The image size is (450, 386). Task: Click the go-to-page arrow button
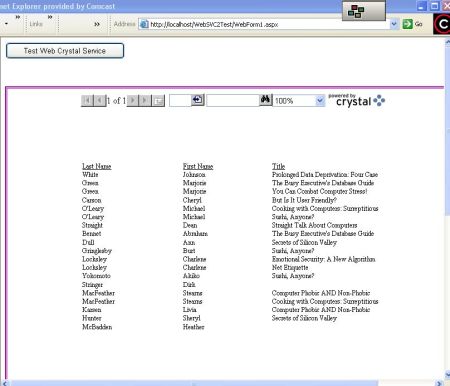198,100
